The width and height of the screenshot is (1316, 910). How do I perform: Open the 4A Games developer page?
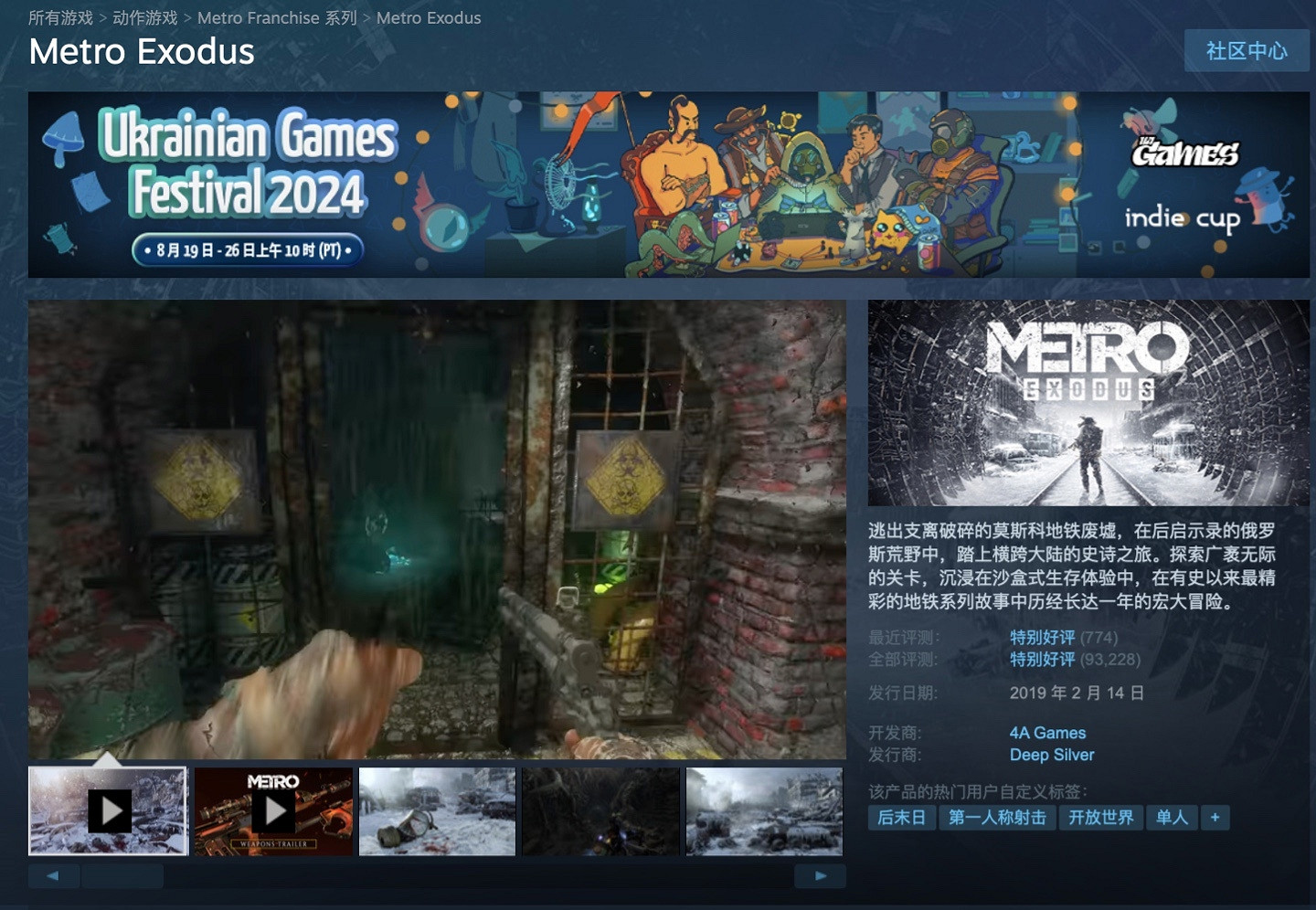1045,733
